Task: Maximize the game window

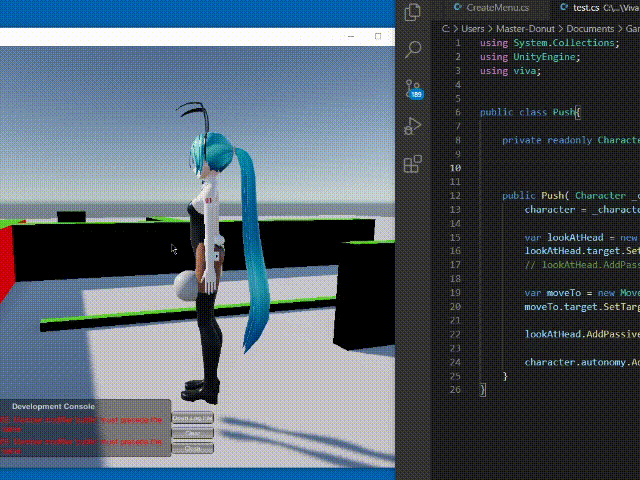Action: click(378, 36)
